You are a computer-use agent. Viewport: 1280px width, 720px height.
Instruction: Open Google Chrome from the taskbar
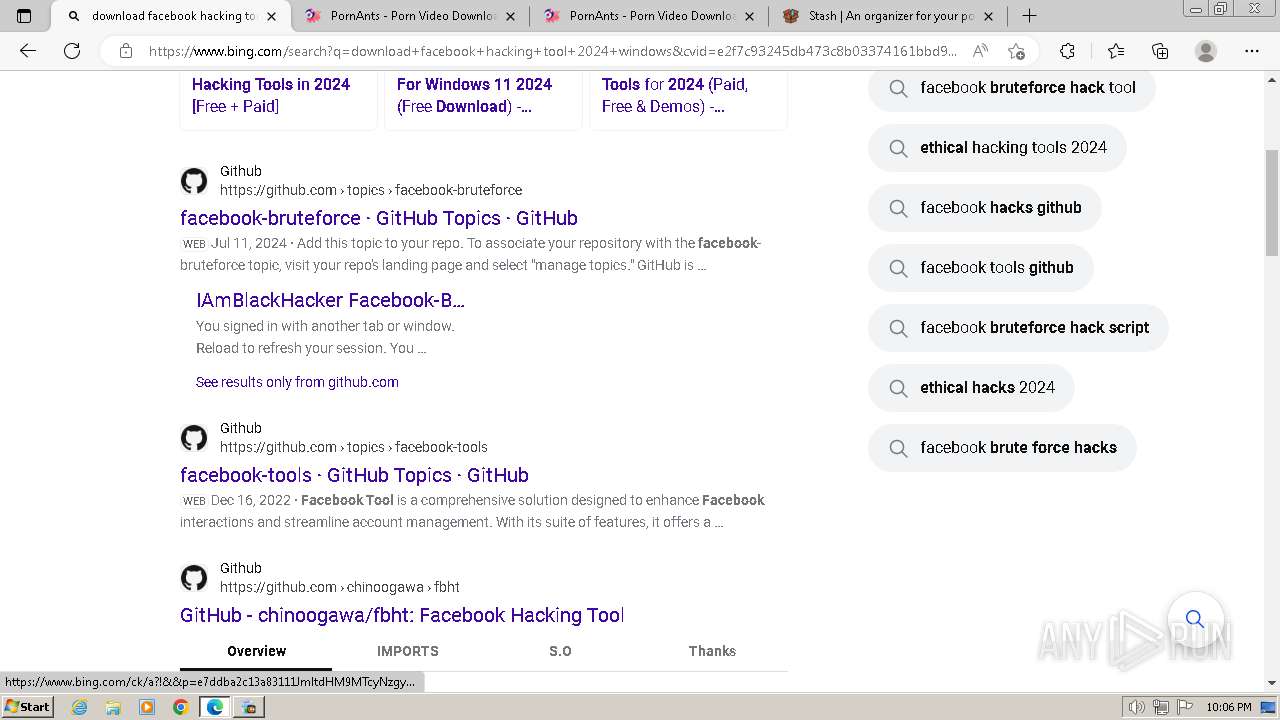[x=181, y=707]
